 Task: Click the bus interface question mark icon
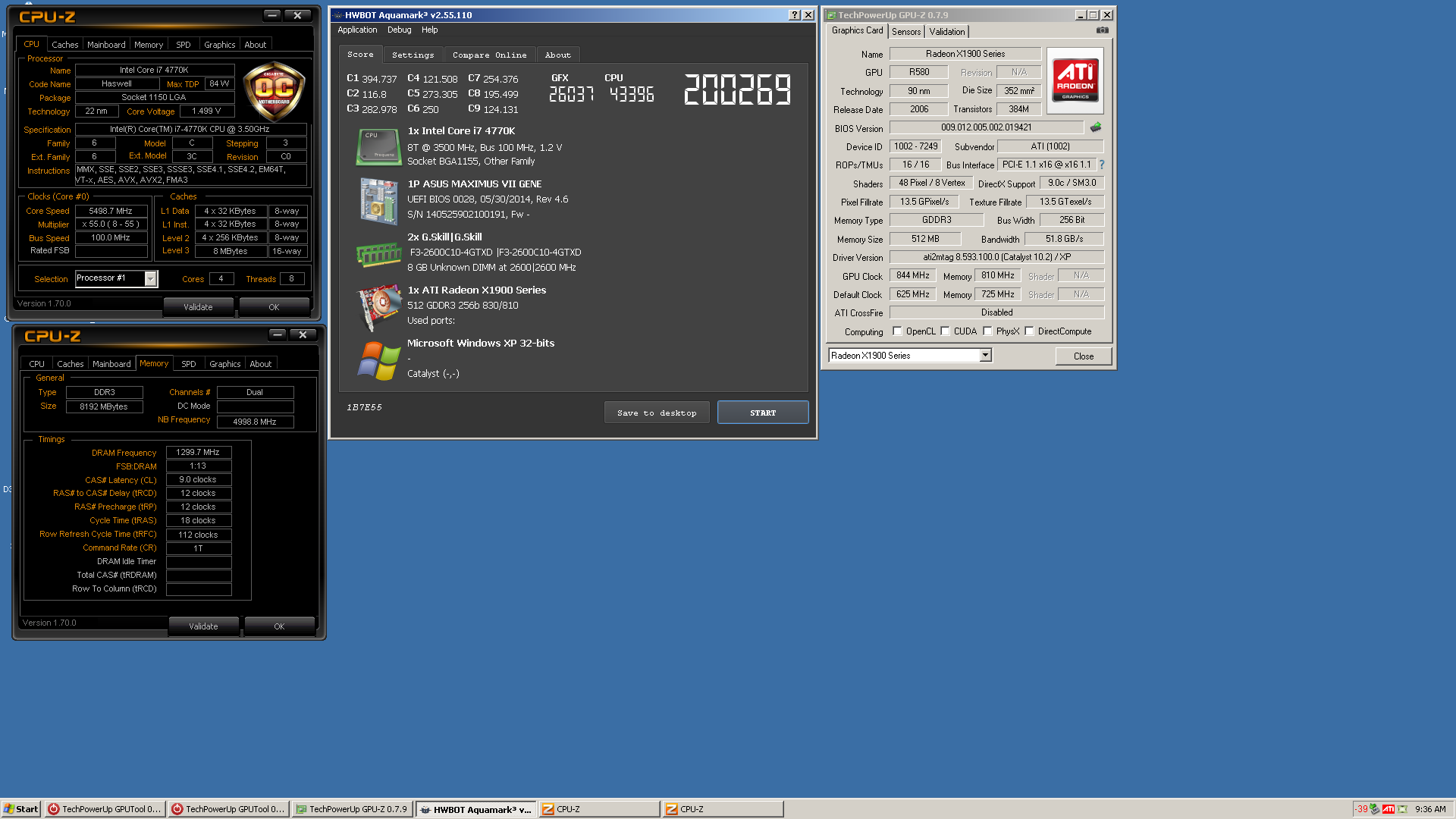tap(1102, 165)
